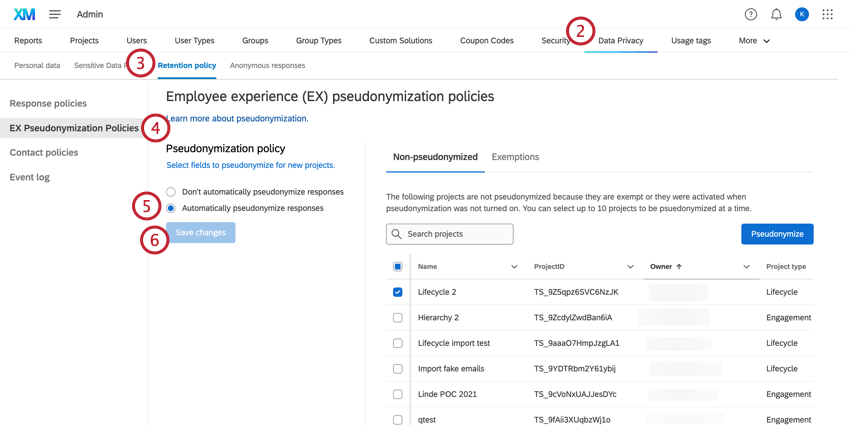The width and height of the screenshot is (850, 425).
Task: Open the ProjectID column dropdown chevron
Action: point(630,267)
